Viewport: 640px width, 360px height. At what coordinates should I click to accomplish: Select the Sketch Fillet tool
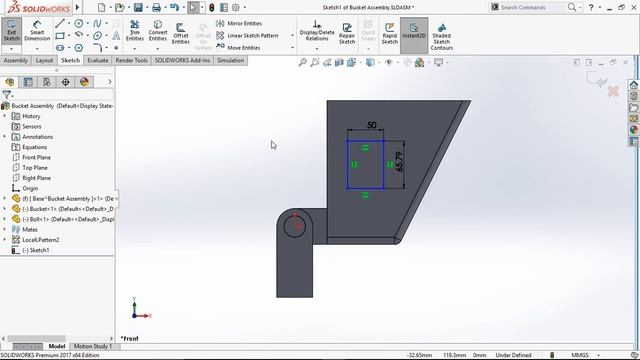point(97,48)
